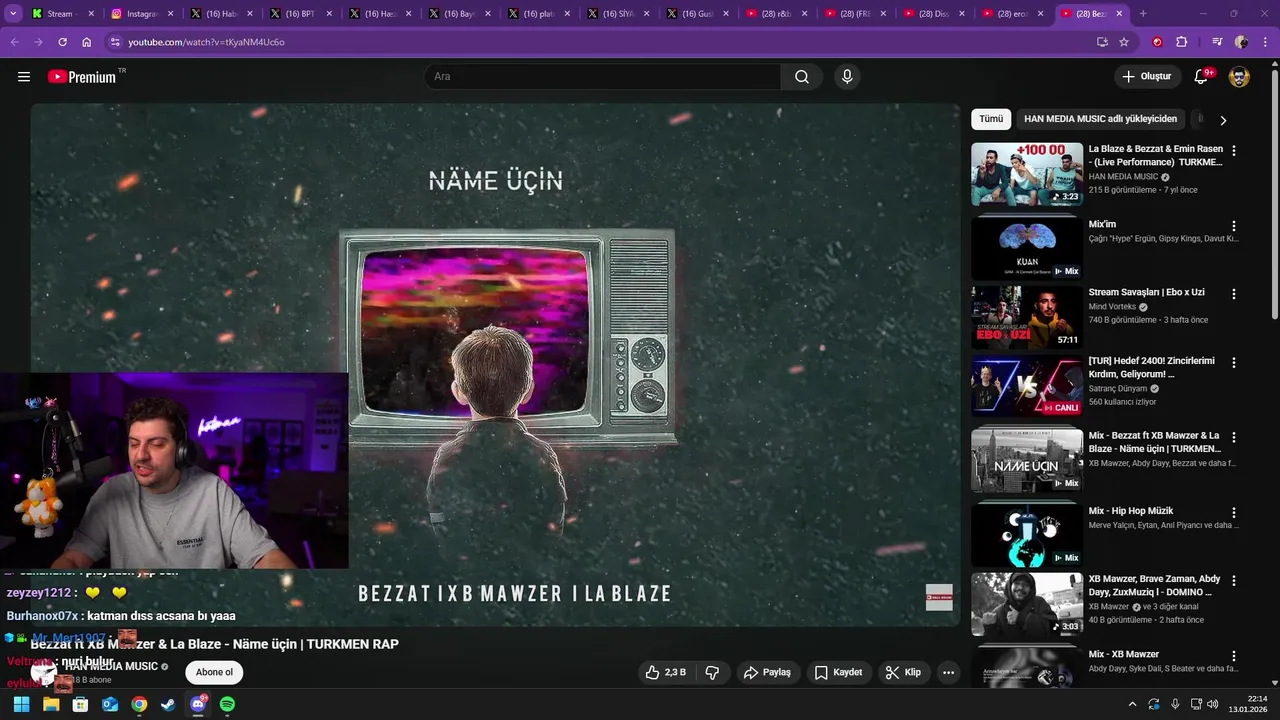Open the NÄME ÜÇIN mix thumbnail
Image resolution: width=1280 pixels, height=720 pixels.
point(1027,460)
